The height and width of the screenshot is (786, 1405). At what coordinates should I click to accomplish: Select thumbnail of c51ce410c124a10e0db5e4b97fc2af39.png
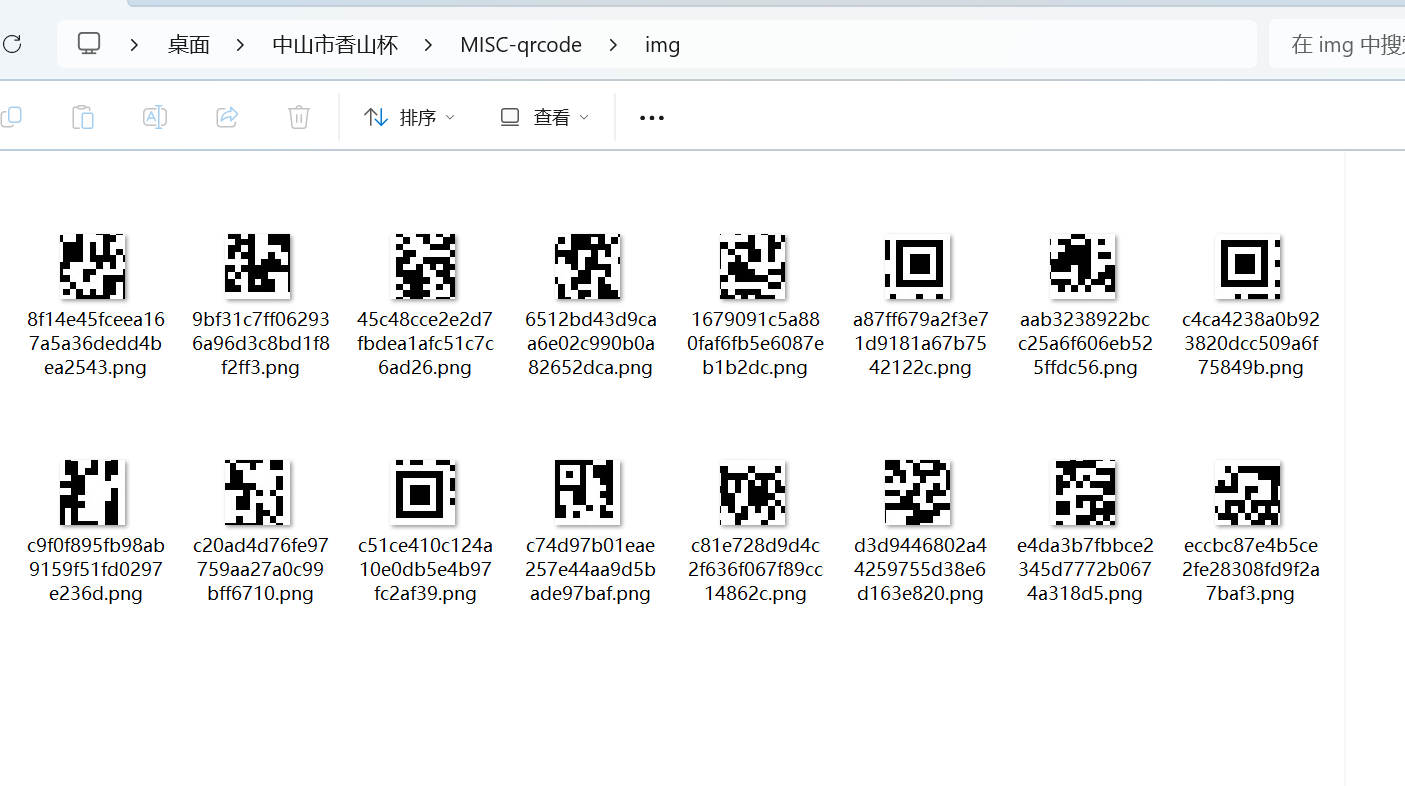pos(424,492)
